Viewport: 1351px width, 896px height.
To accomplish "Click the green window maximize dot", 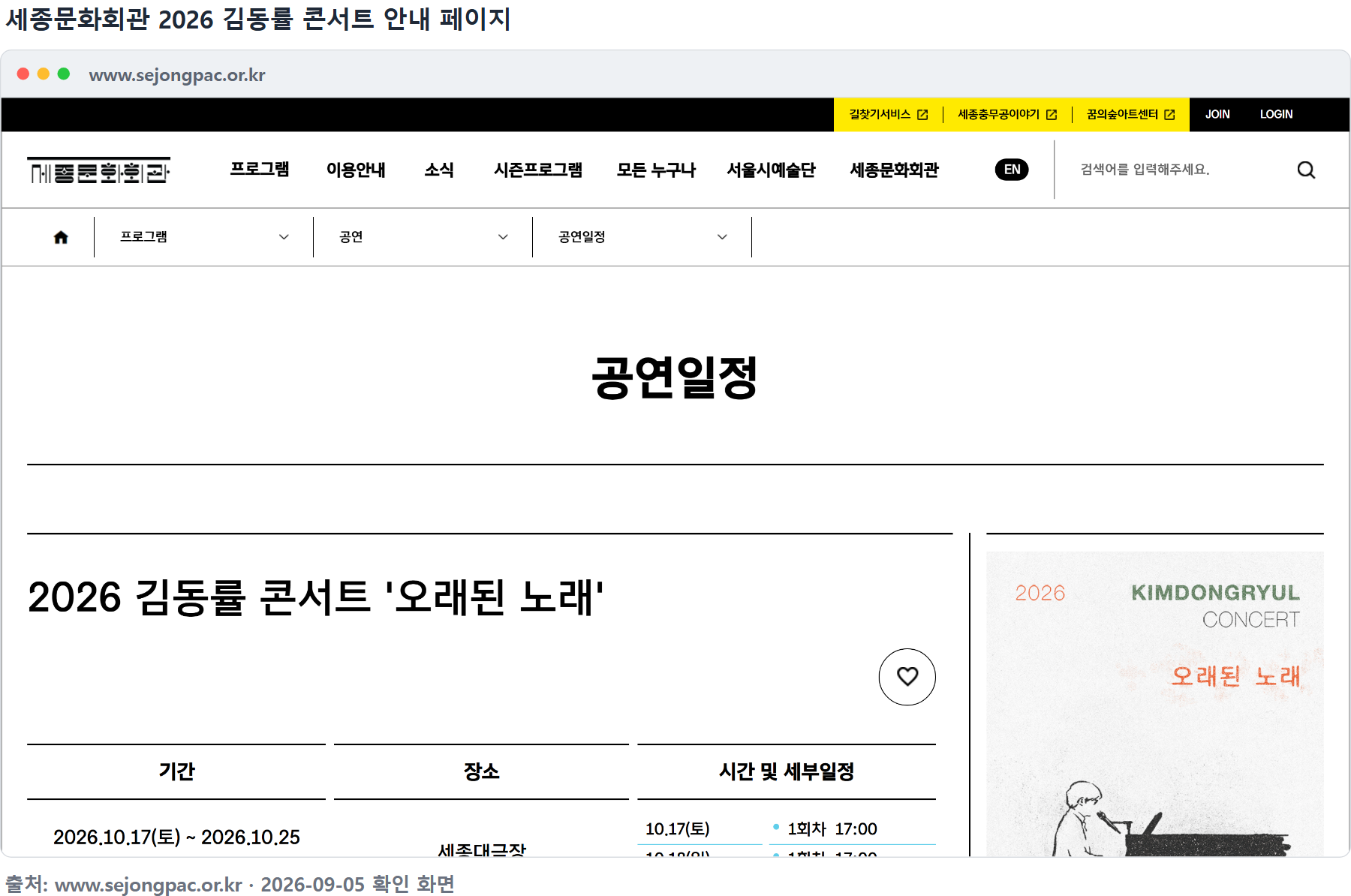I will coord(64,74).
